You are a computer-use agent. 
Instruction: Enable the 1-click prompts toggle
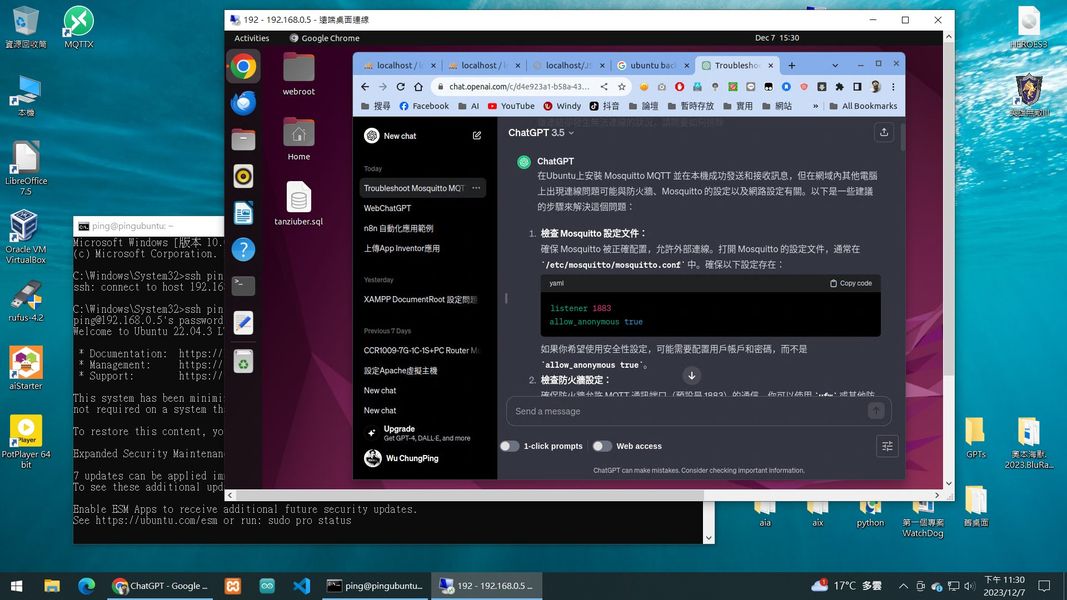coord(509,446)
